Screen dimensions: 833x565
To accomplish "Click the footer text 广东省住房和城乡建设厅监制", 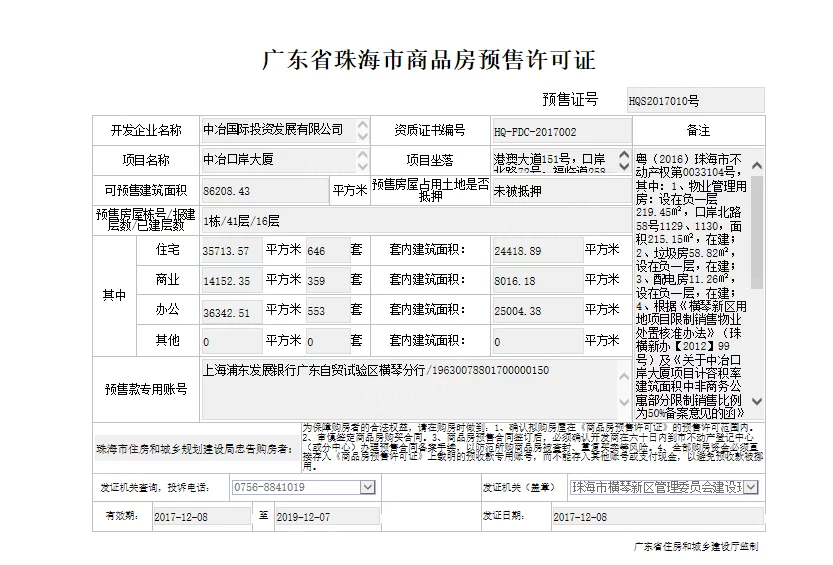I will [x=696, y=546].
